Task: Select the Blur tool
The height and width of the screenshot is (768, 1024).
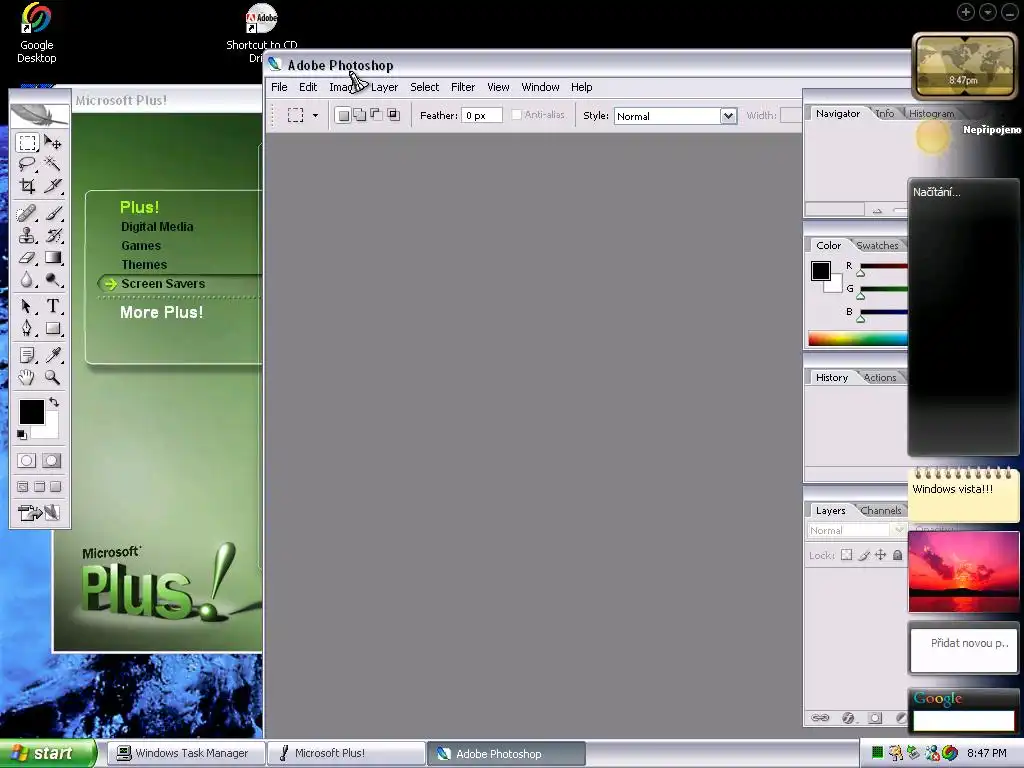Action: [27, 280]
